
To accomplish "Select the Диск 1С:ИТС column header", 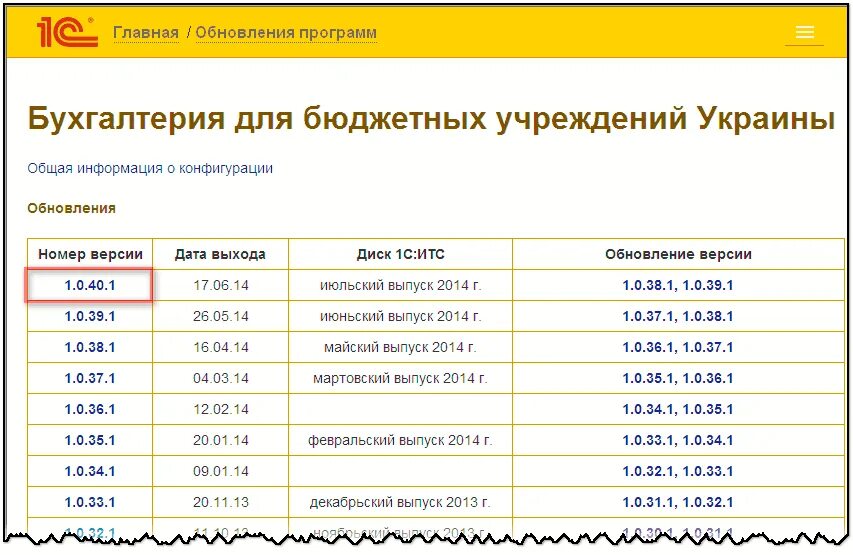I will 400,254.
